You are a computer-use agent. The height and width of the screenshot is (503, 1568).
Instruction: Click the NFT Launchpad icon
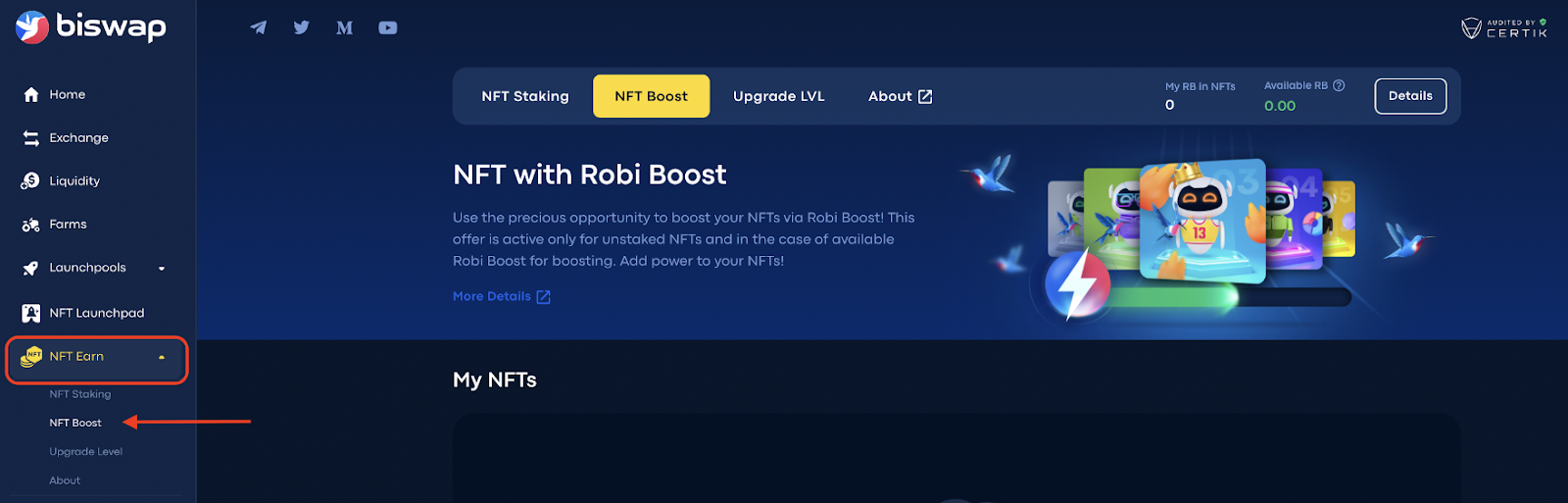30,313
